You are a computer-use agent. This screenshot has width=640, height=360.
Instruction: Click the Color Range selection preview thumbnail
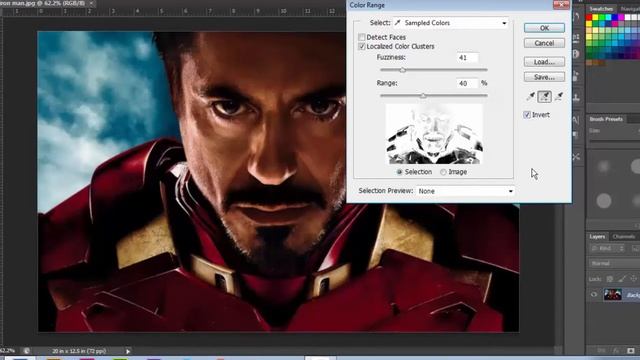(434, 134)
